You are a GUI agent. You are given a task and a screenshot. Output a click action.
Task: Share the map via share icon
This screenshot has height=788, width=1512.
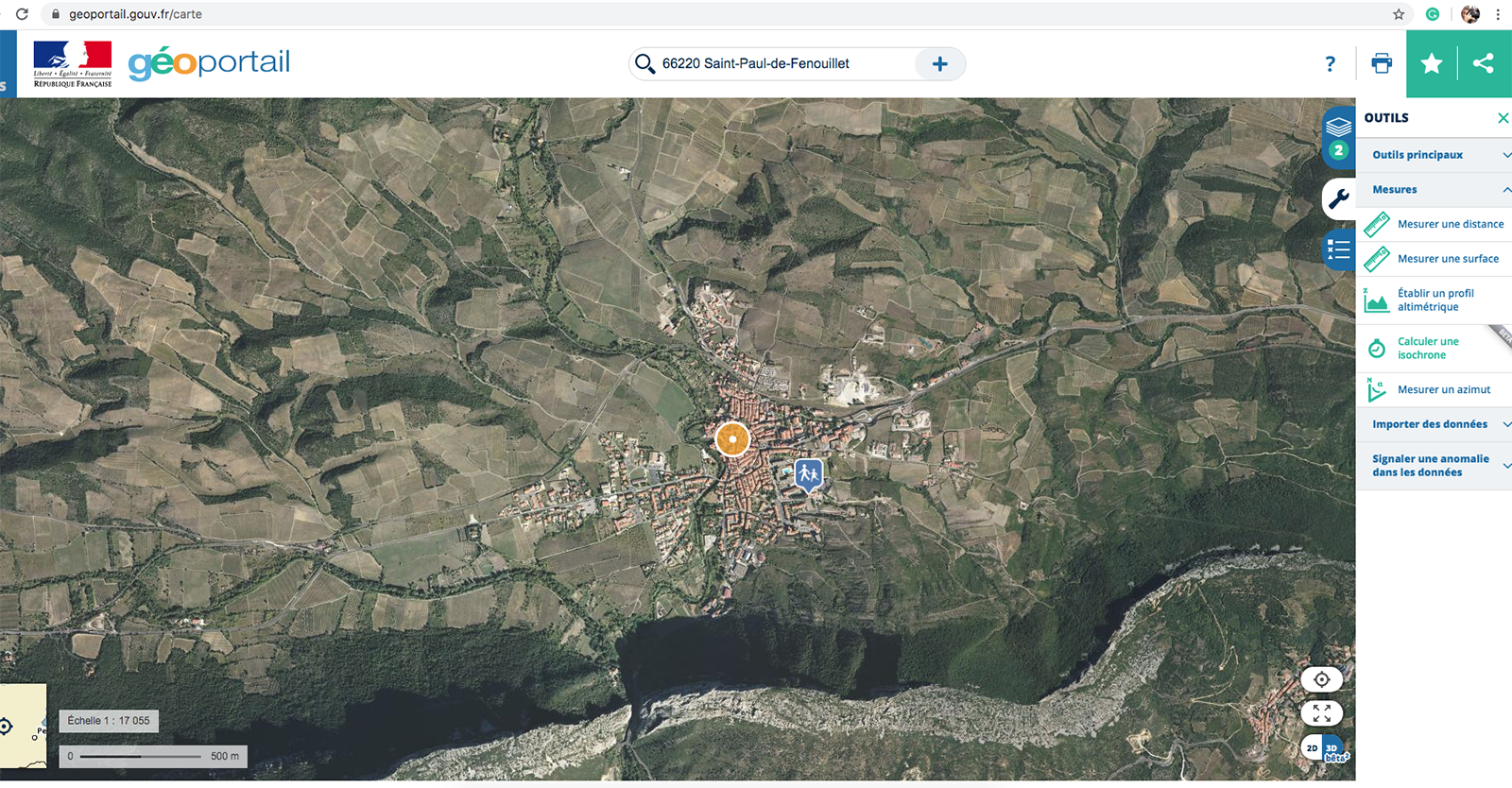point(1484,63)
